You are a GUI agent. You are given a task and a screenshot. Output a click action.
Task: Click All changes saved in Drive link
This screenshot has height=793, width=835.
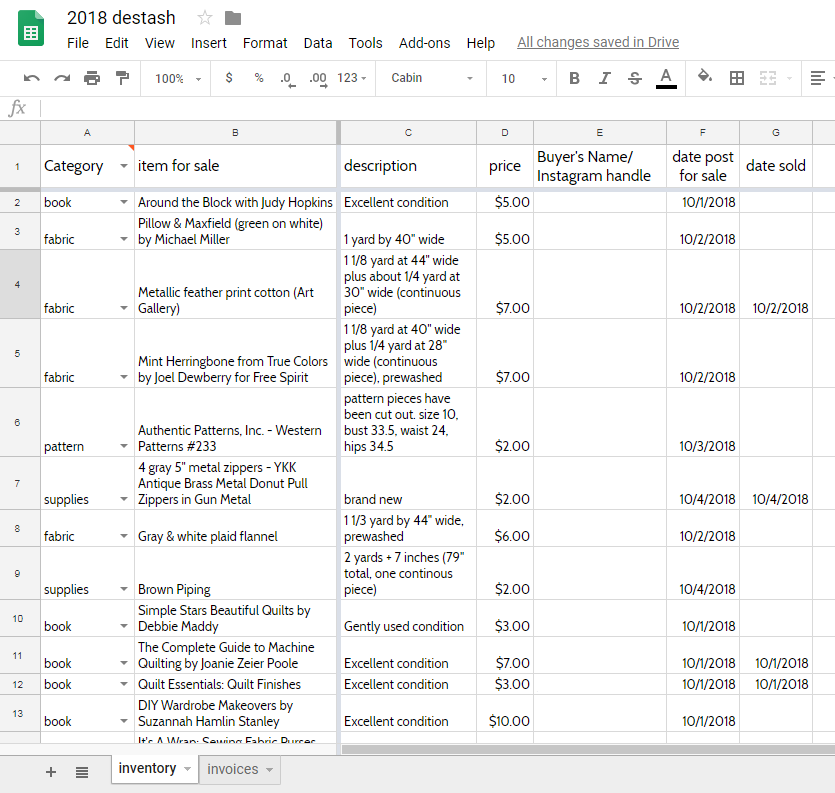coord(598,43)
